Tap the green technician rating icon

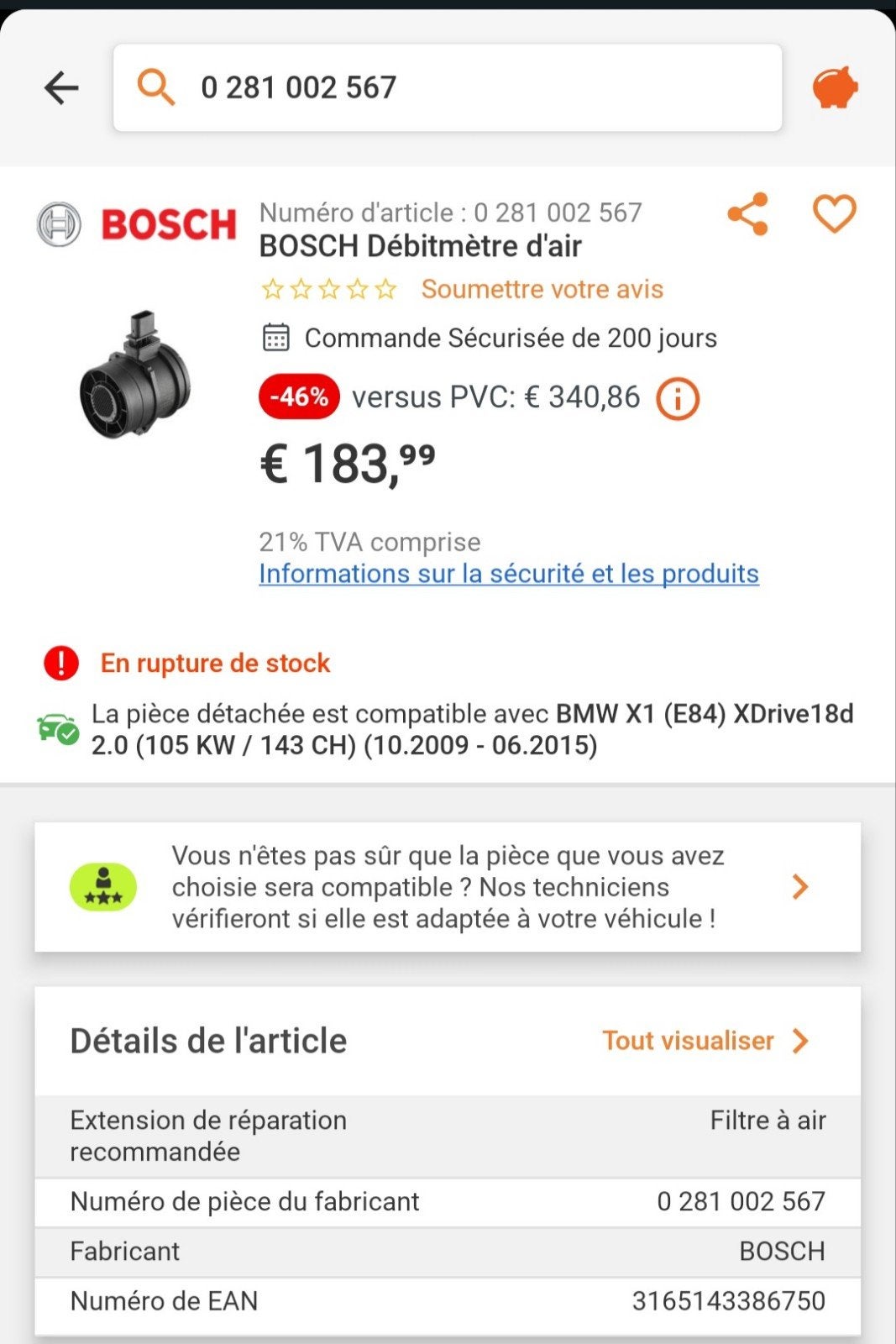(x=103, y=886)
